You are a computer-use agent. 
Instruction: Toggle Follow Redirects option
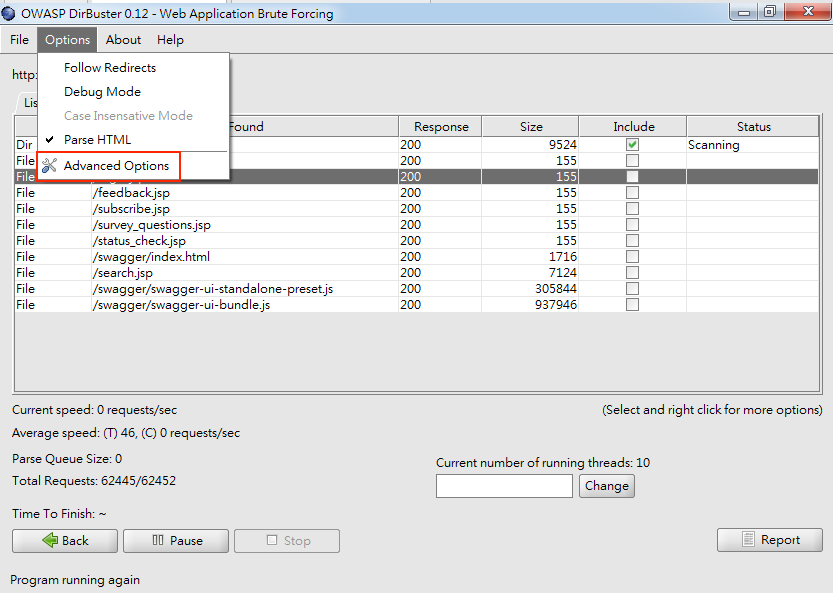[x=133, y=67]
